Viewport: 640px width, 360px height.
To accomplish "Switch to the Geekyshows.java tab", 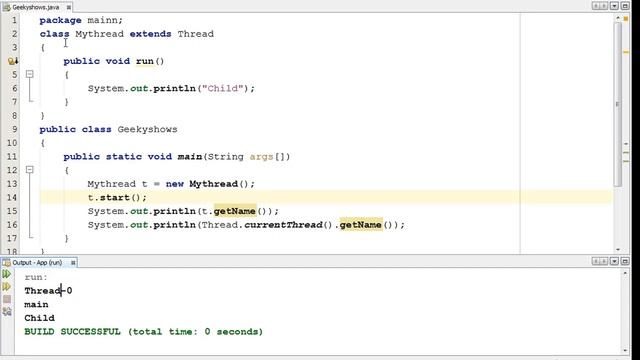I will pos(36,7).
